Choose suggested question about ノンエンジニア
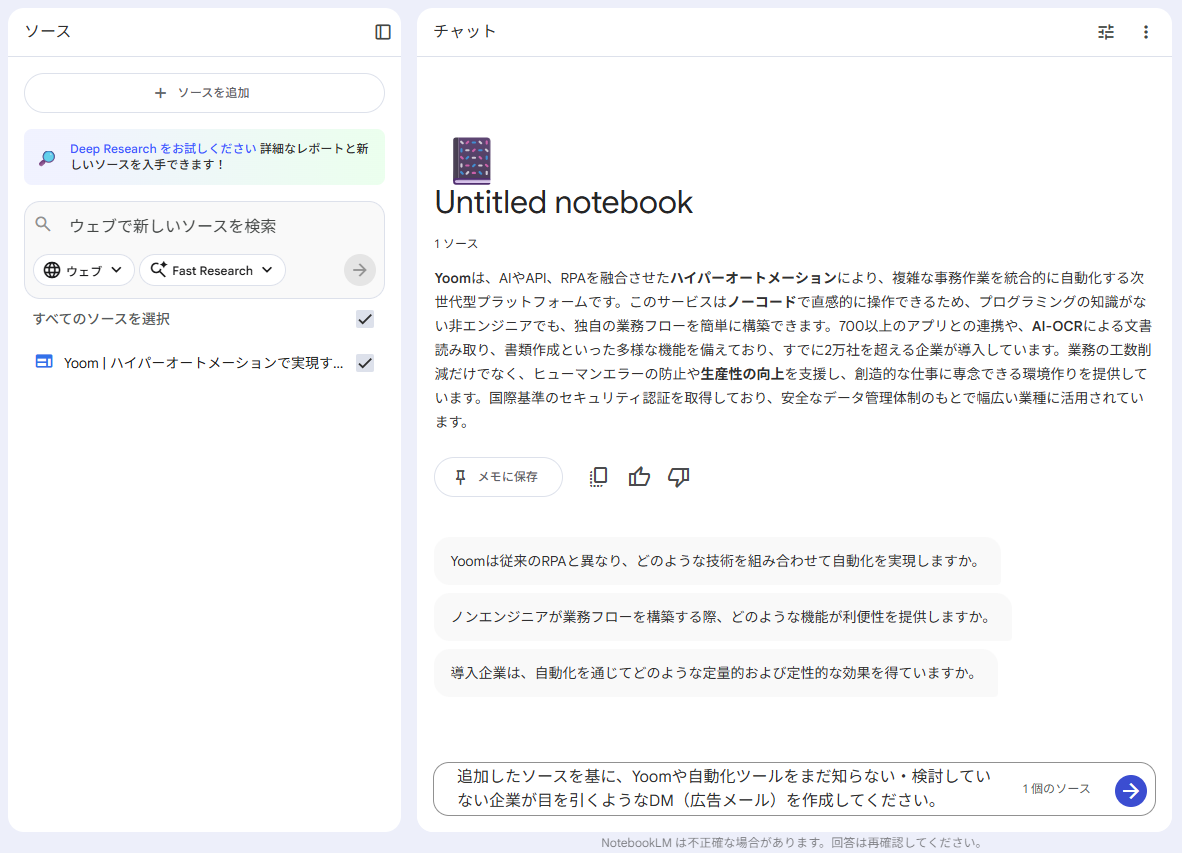 [x=721, y=617]
